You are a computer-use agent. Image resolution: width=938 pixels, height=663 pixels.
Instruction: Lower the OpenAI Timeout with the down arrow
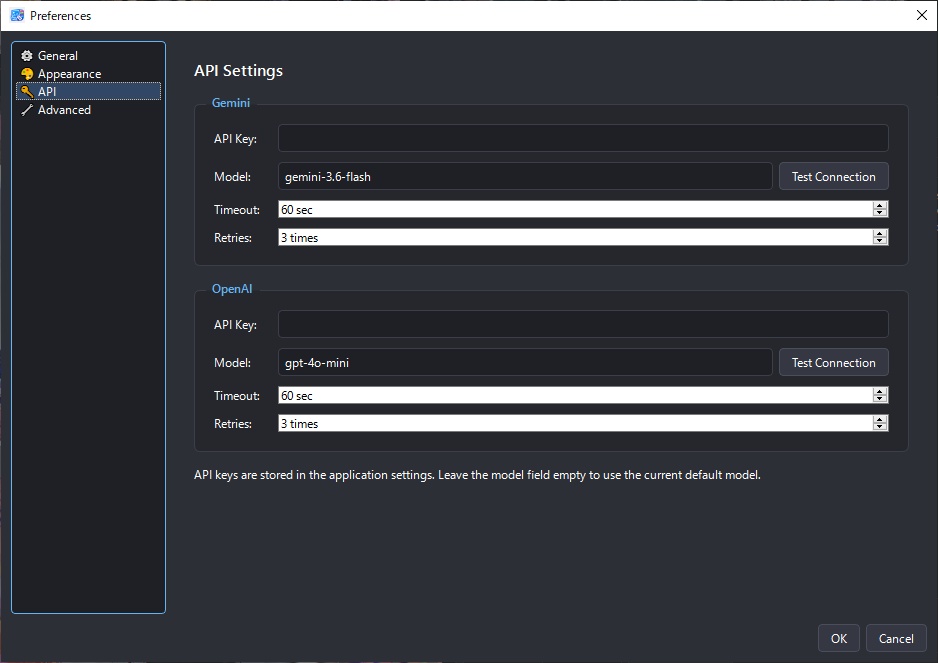pyautogui.click(x=879, y=399)
